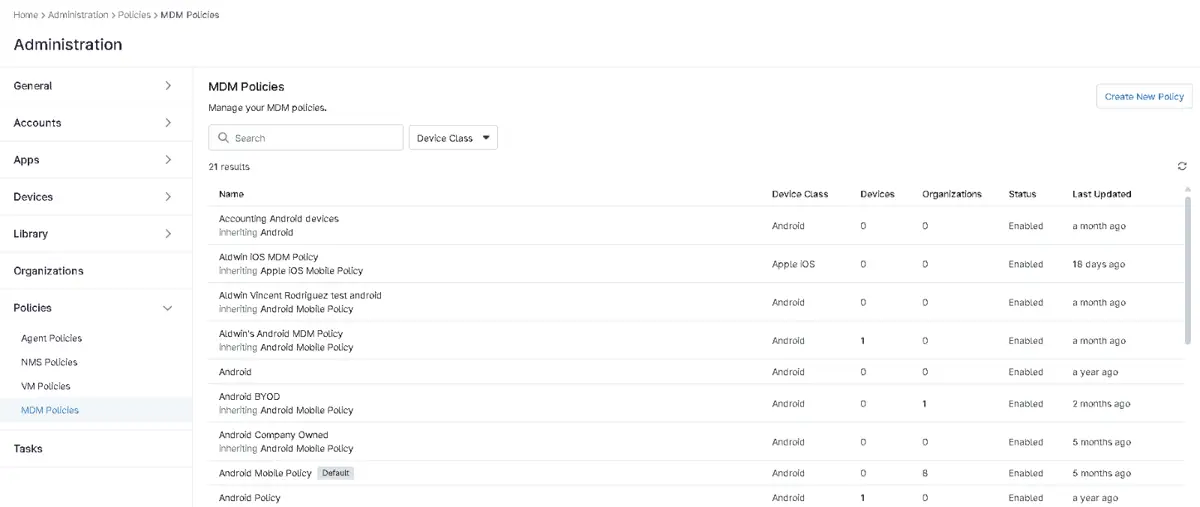Open the policy named exactly Android

coord(235,372)
